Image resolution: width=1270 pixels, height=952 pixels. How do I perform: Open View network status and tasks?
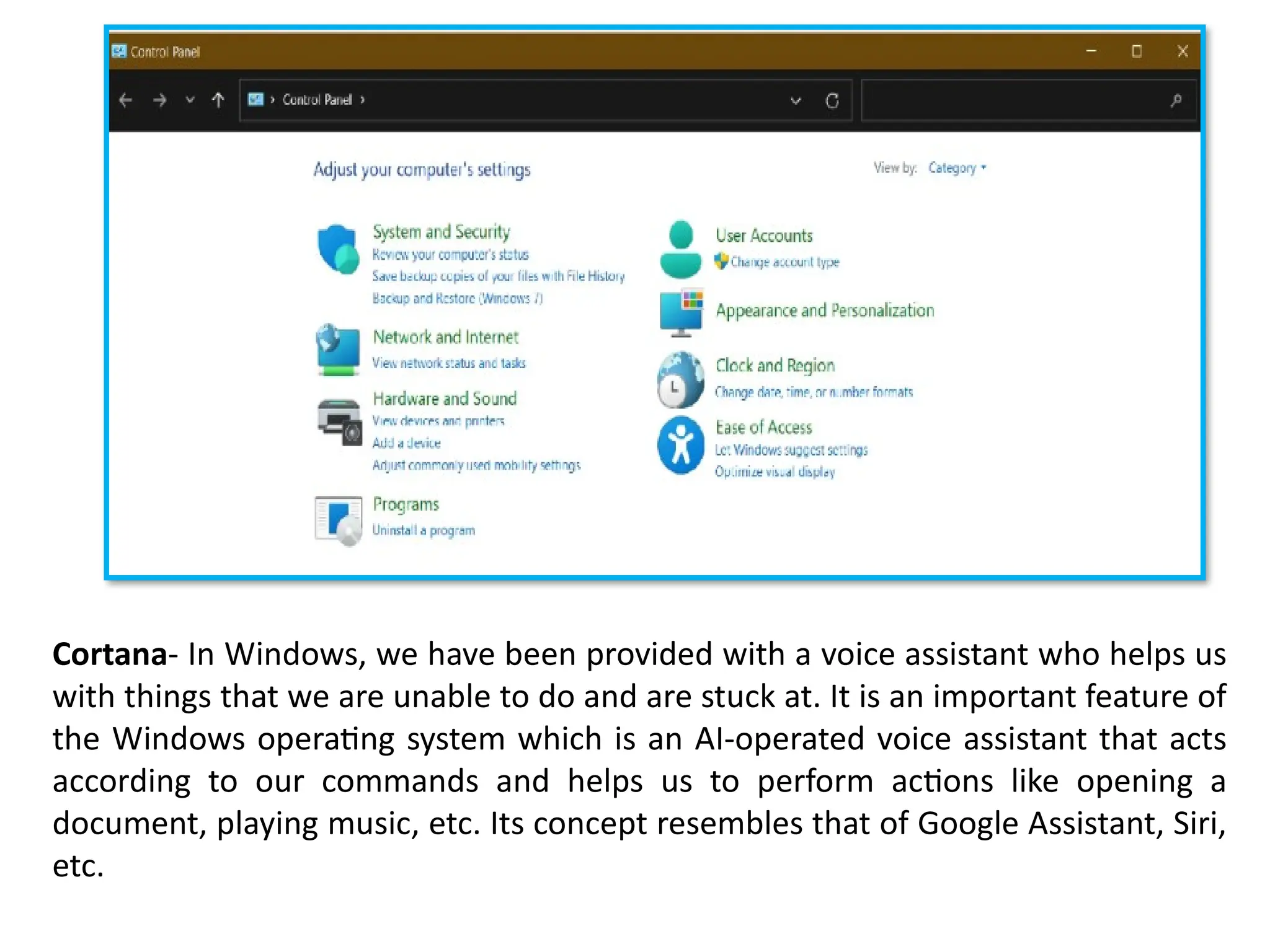pos(448,363)
